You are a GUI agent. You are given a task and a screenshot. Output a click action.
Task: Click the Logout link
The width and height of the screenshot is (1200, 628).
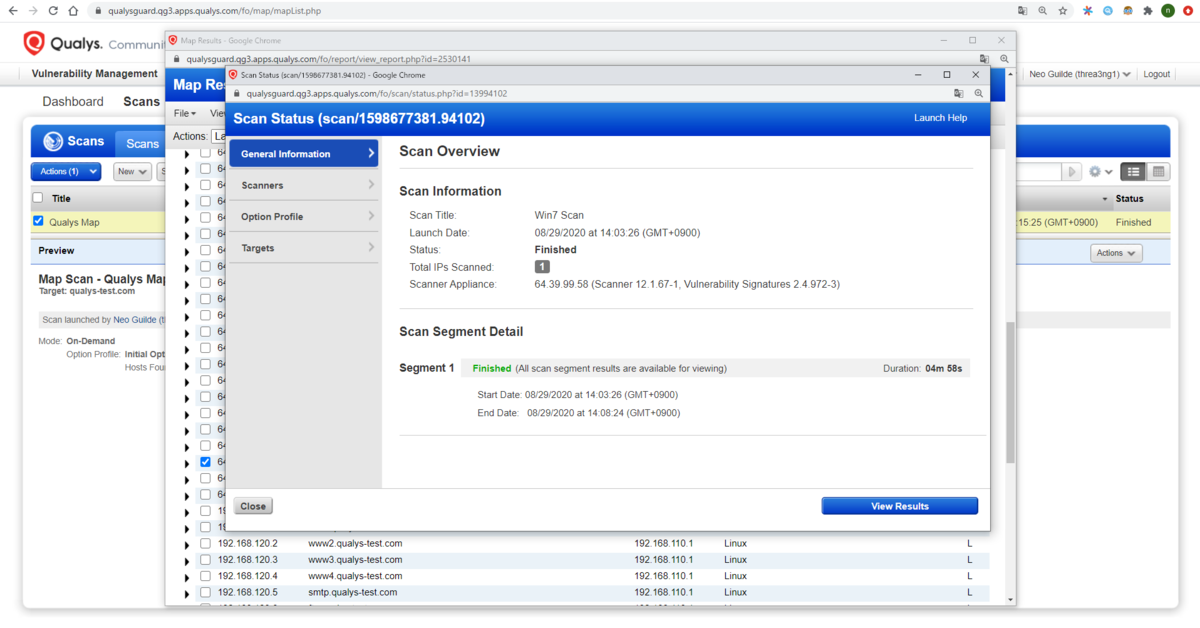click(x=1157, y=74)
